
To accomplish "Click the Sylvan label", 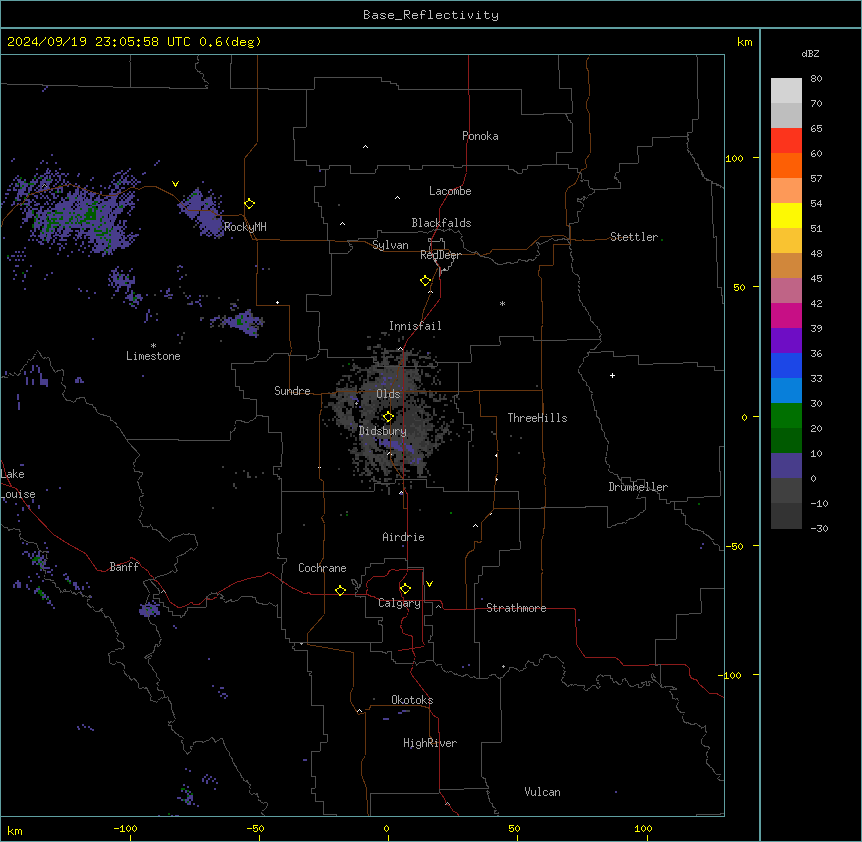I will pyautogui.click(x=390, y=245).
